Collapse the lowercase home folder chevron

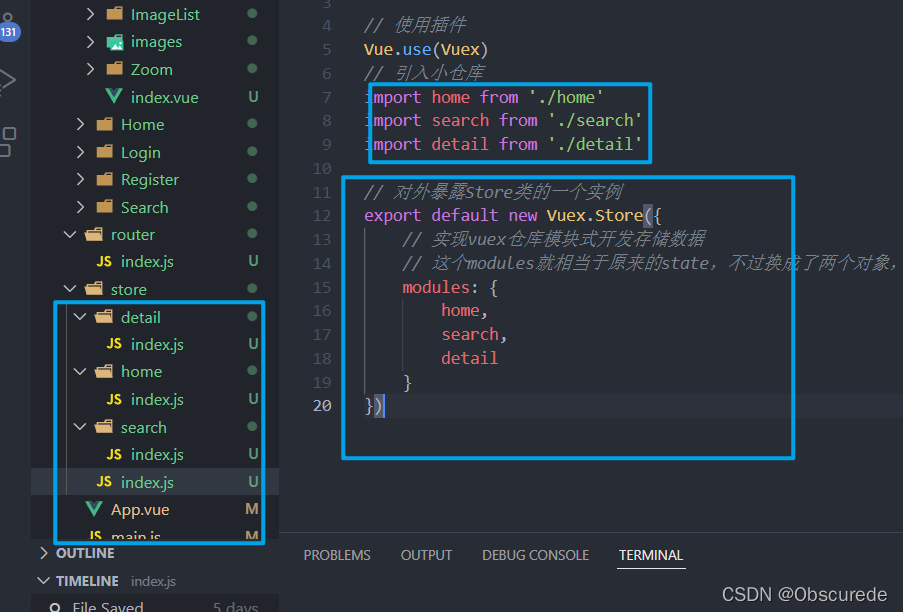[80, 371]
